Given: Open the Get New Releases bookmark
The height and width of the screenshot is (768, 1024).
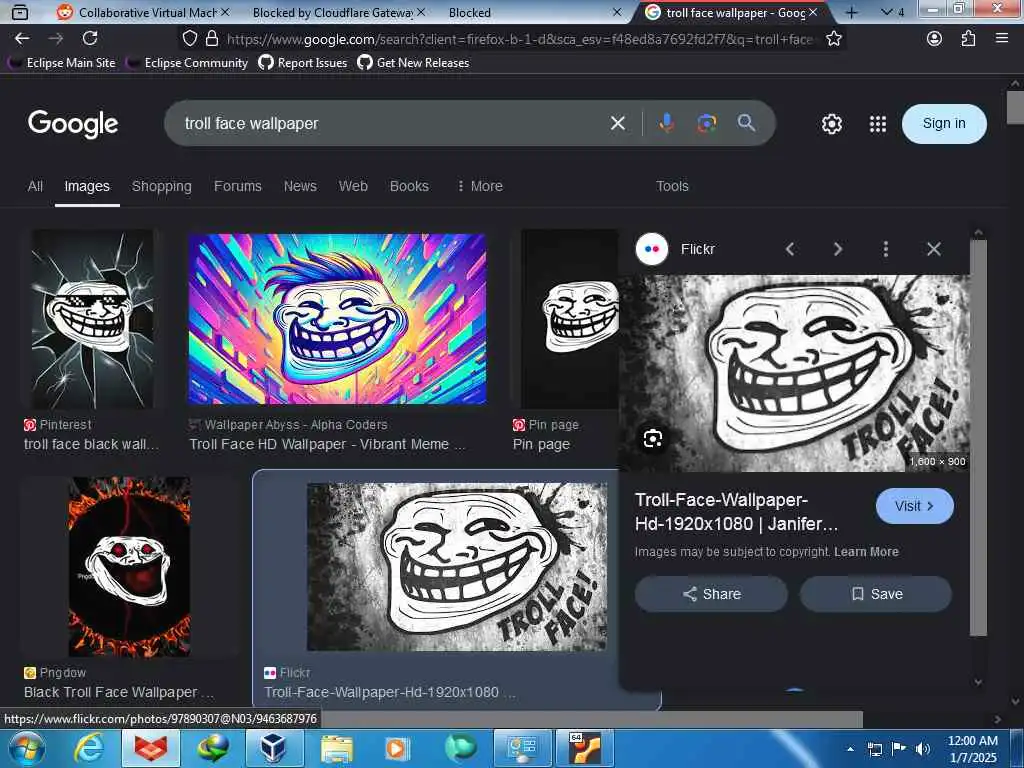Looking at the screenshot, I should (x=413, y=63).
